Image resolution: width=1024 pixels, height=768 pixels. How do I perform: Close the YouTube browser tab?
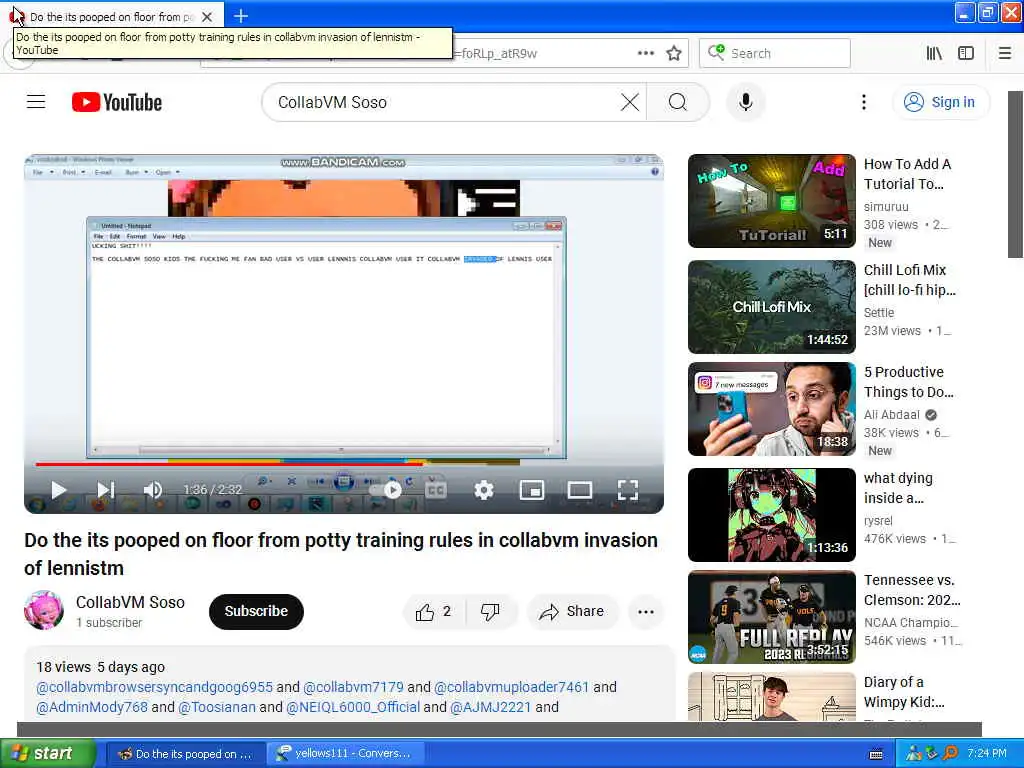click(x=206, y=16)
